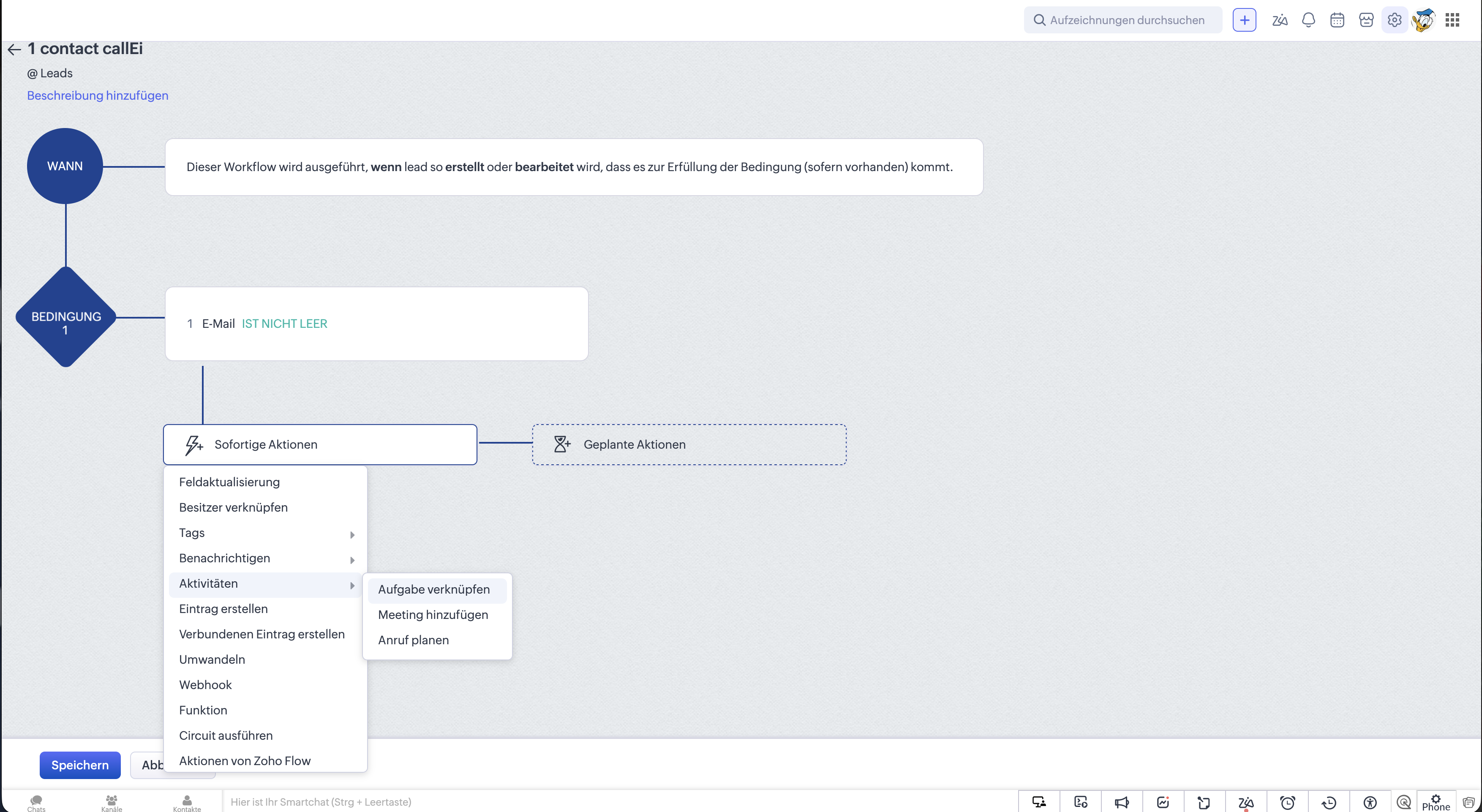Expand the Aktivitäten submenu arrow
This screenshot has width=1482, height=812.
click(352, 585)
